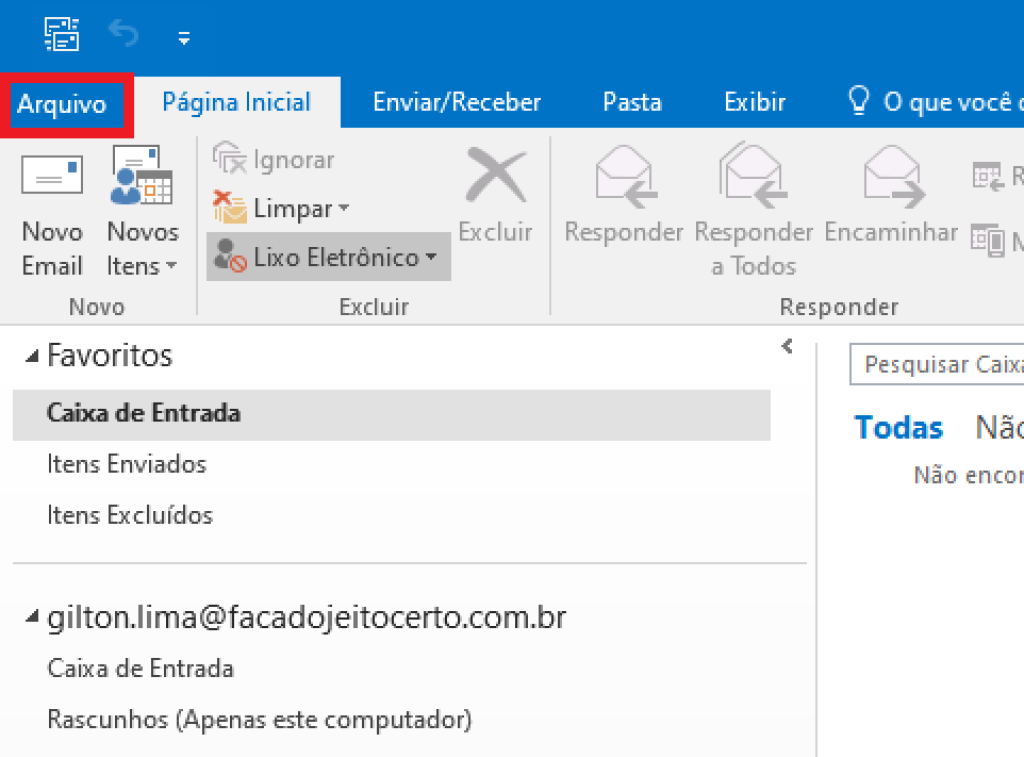Image resolution: width=1024 pixels, height=757 pixels.
Task: Click the Responder reply envelope icon
Action: (x=625, y=176)
